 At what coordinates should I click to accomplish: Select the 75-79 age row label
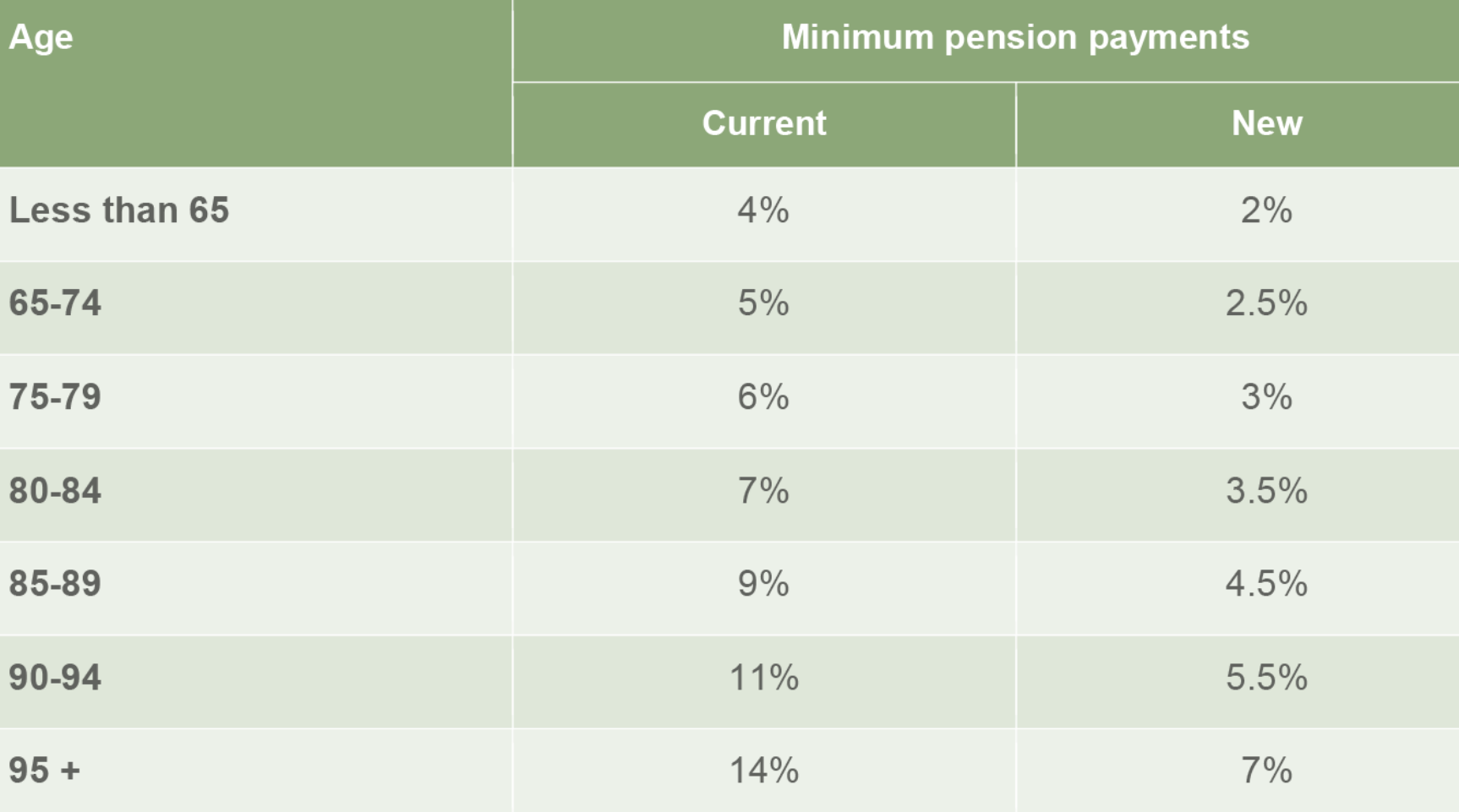click(55, 397)
